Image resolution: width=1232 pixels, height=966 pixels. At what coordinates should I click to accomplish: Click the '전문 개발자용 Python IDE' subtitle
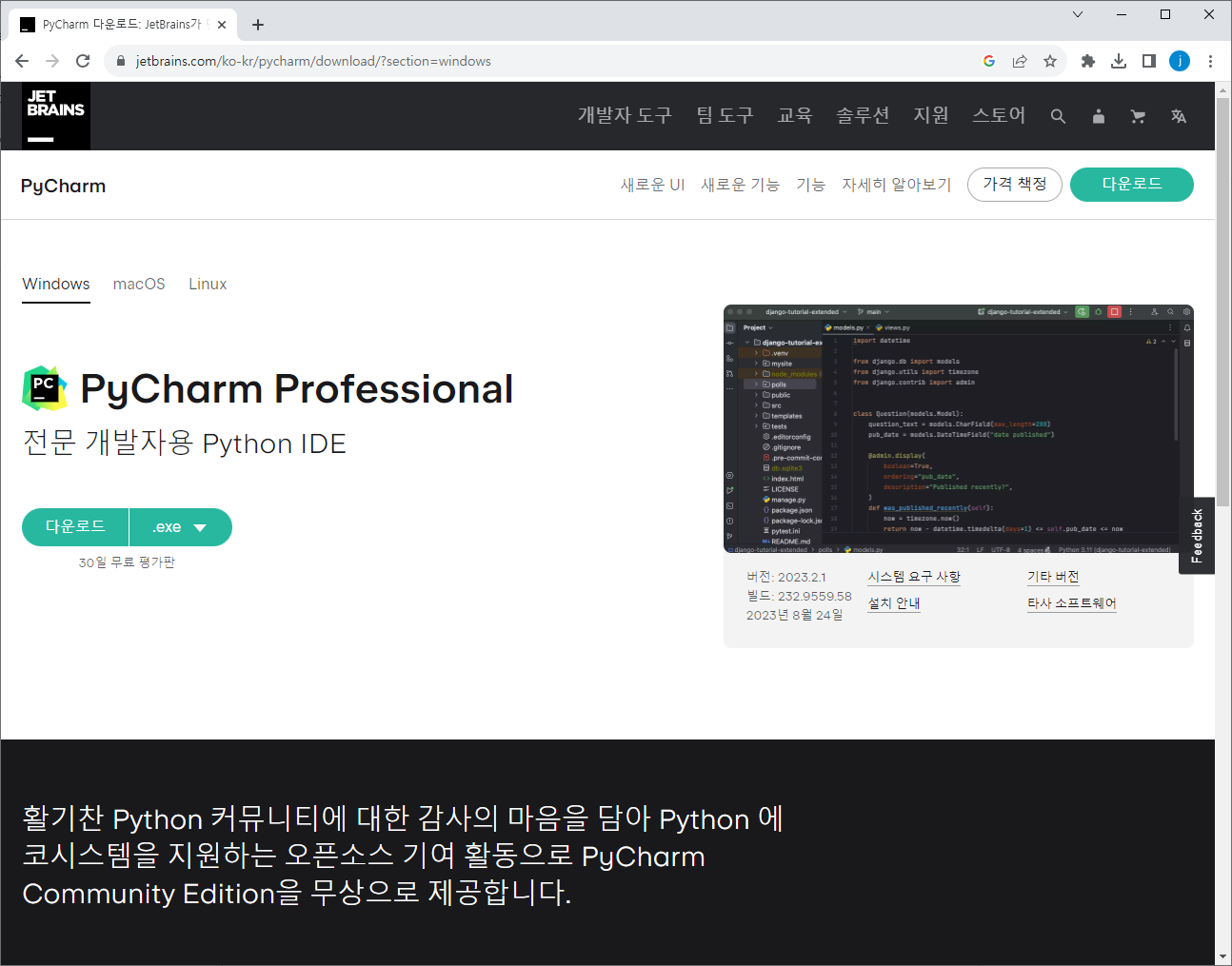[x=185, y=444]
